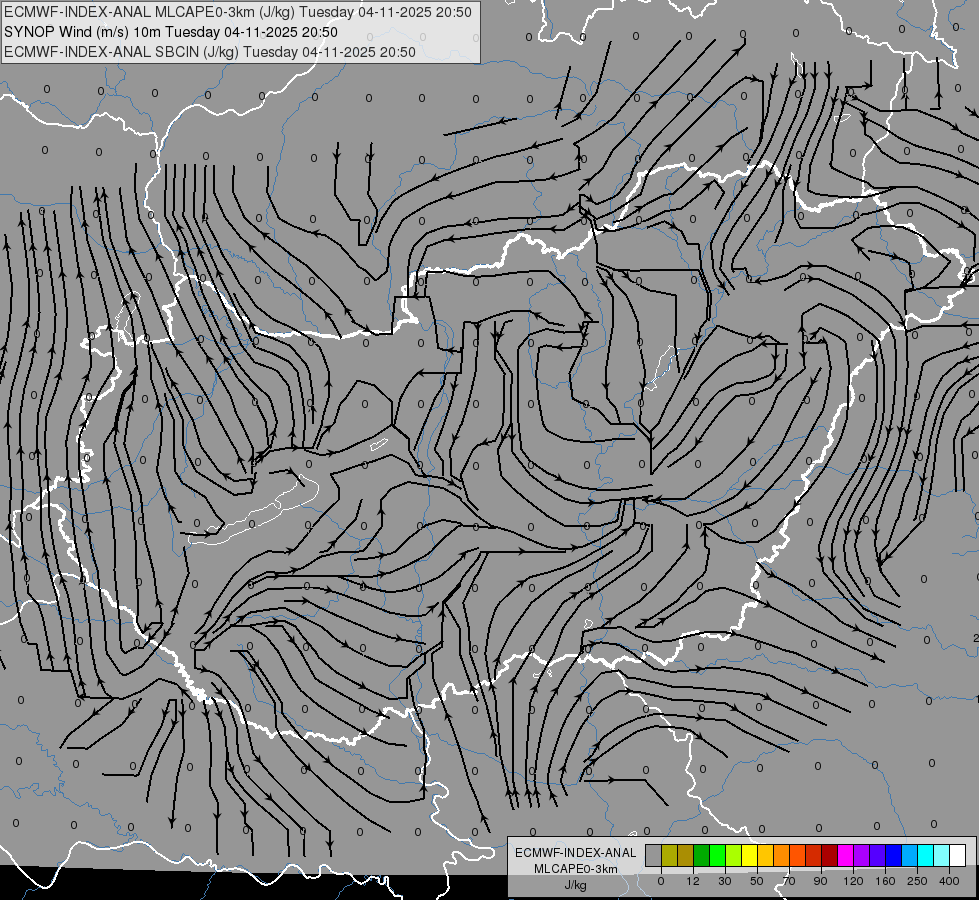
Task: Click the olive-yellow swatch right of the 0 tick
Action: click(x=669, y=856)
